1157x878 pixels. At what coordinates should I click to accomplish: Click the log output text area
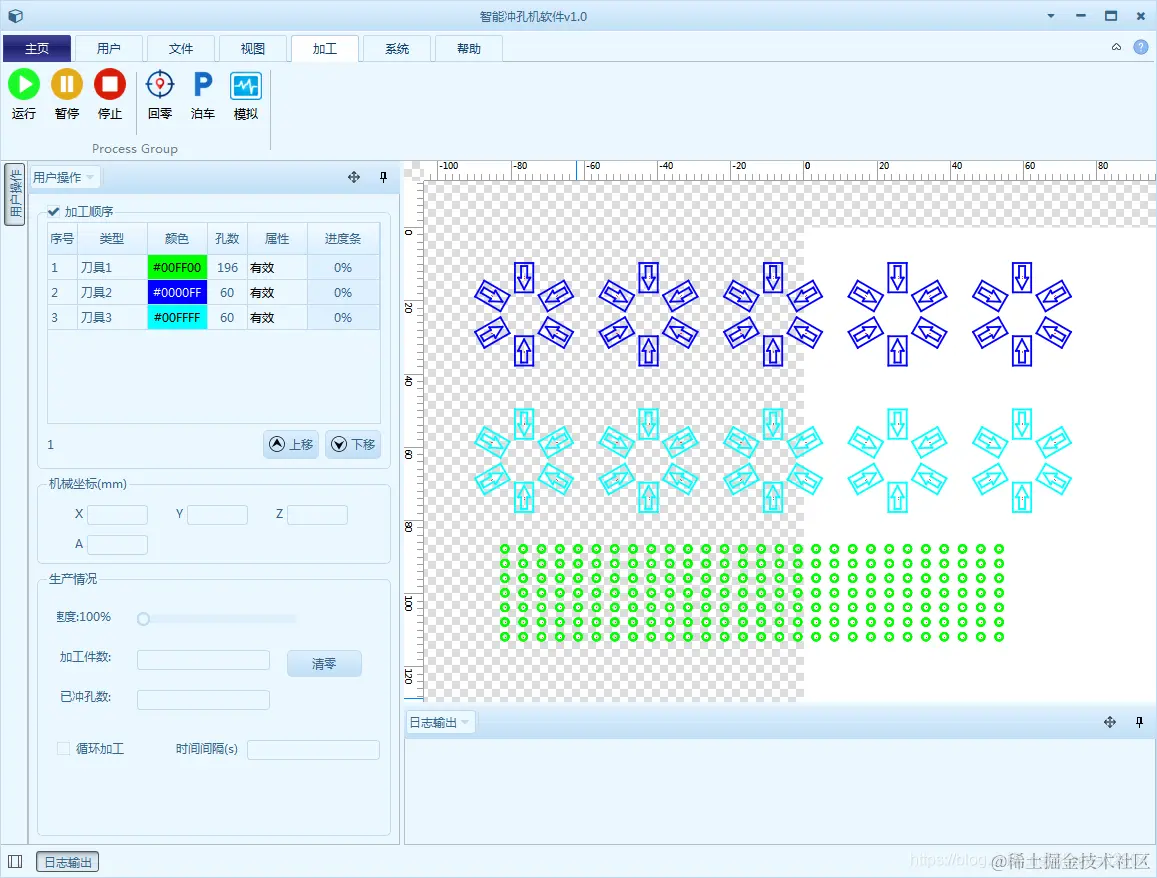coord(780,791)
